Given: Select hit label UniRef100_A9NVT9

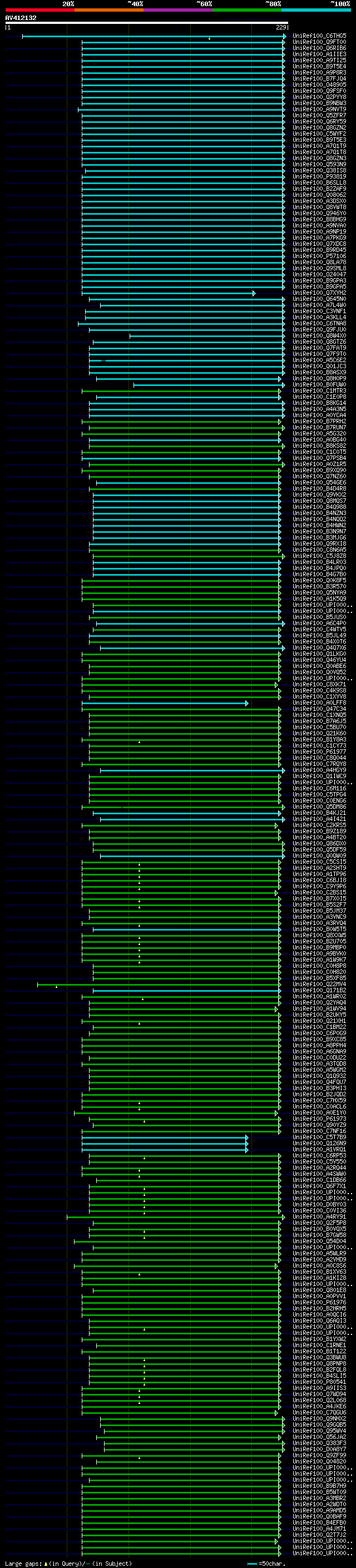Looking at the screenshot, I should pos(319,110).
